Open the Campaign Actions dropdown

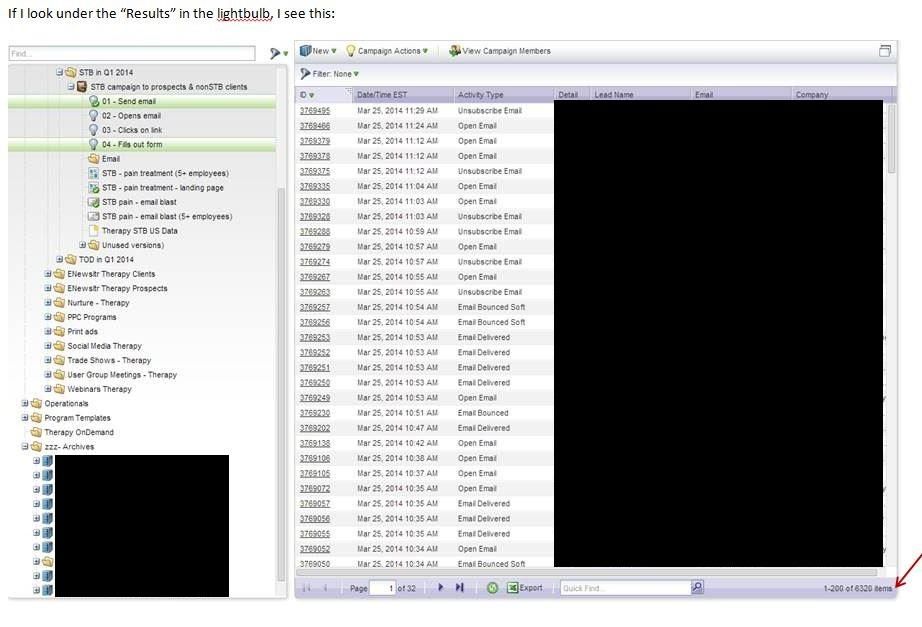coord(386,51)
